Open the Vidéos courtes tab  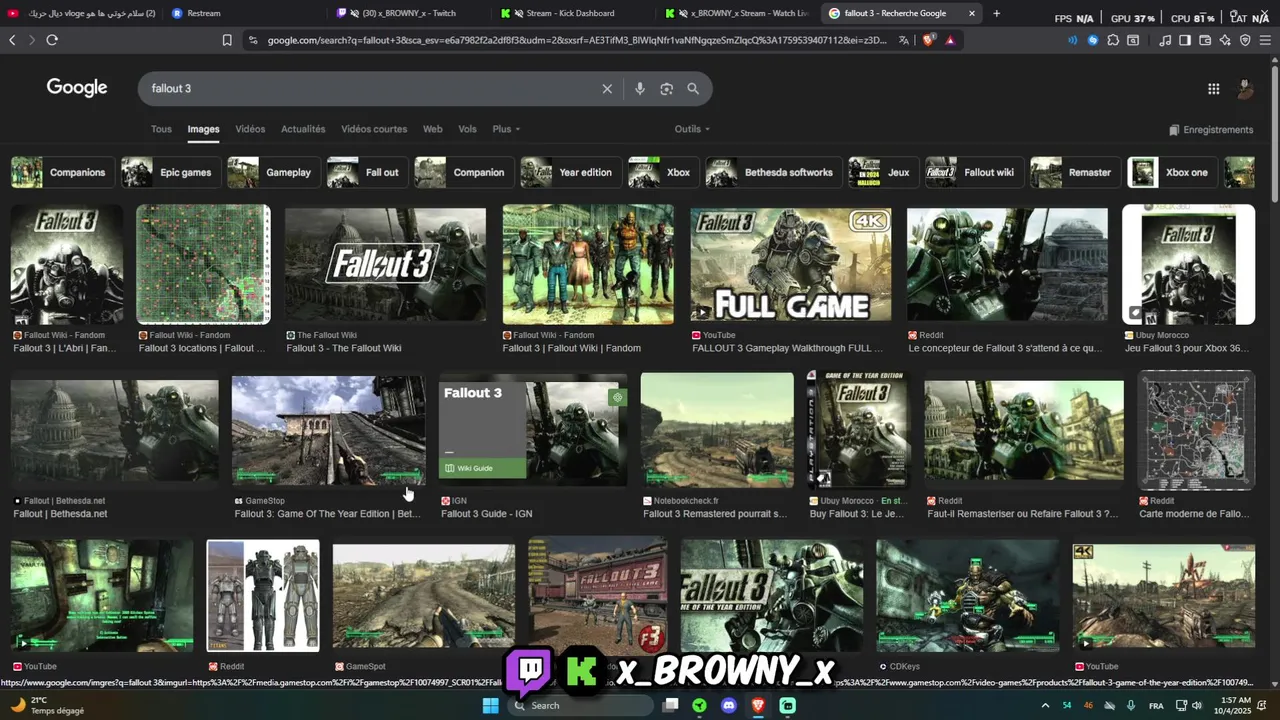(x=374, y=129)
